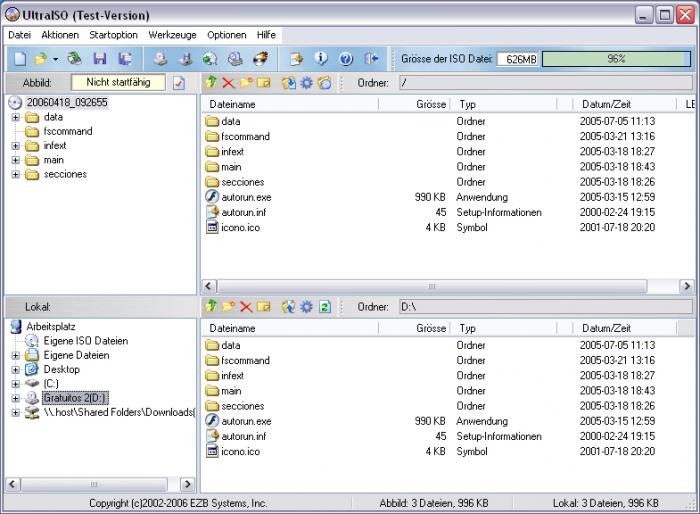Click green up-arrow icon in lower pane
This screenshot has width=700, height=514.
click(x=211, y=306)
